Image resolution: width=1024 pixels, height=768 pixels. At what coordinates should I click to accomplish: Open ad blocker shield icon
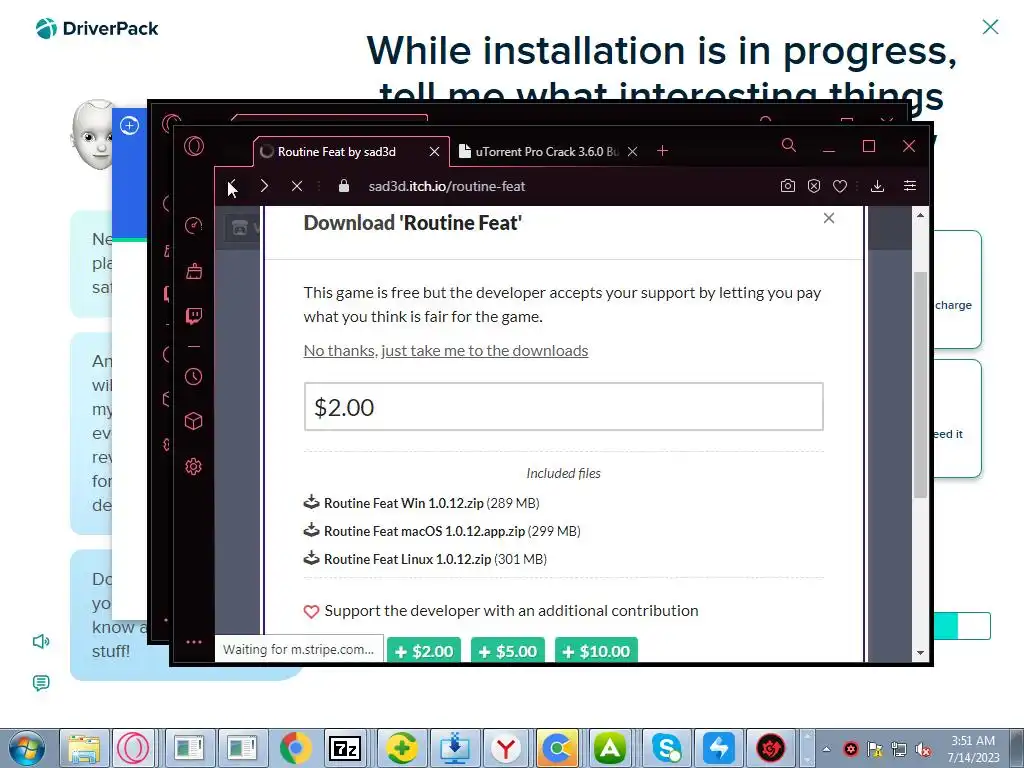coord(814,186)
